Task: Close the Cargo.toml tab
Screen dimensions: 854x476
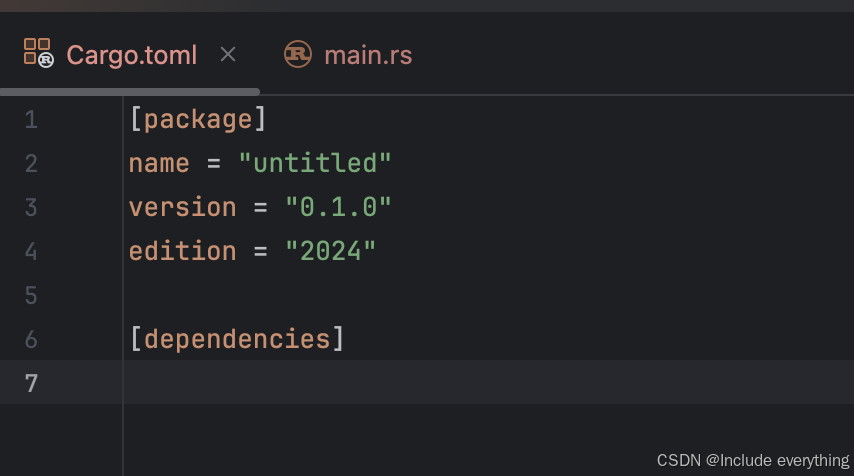Action: click(x=228, y=54)
